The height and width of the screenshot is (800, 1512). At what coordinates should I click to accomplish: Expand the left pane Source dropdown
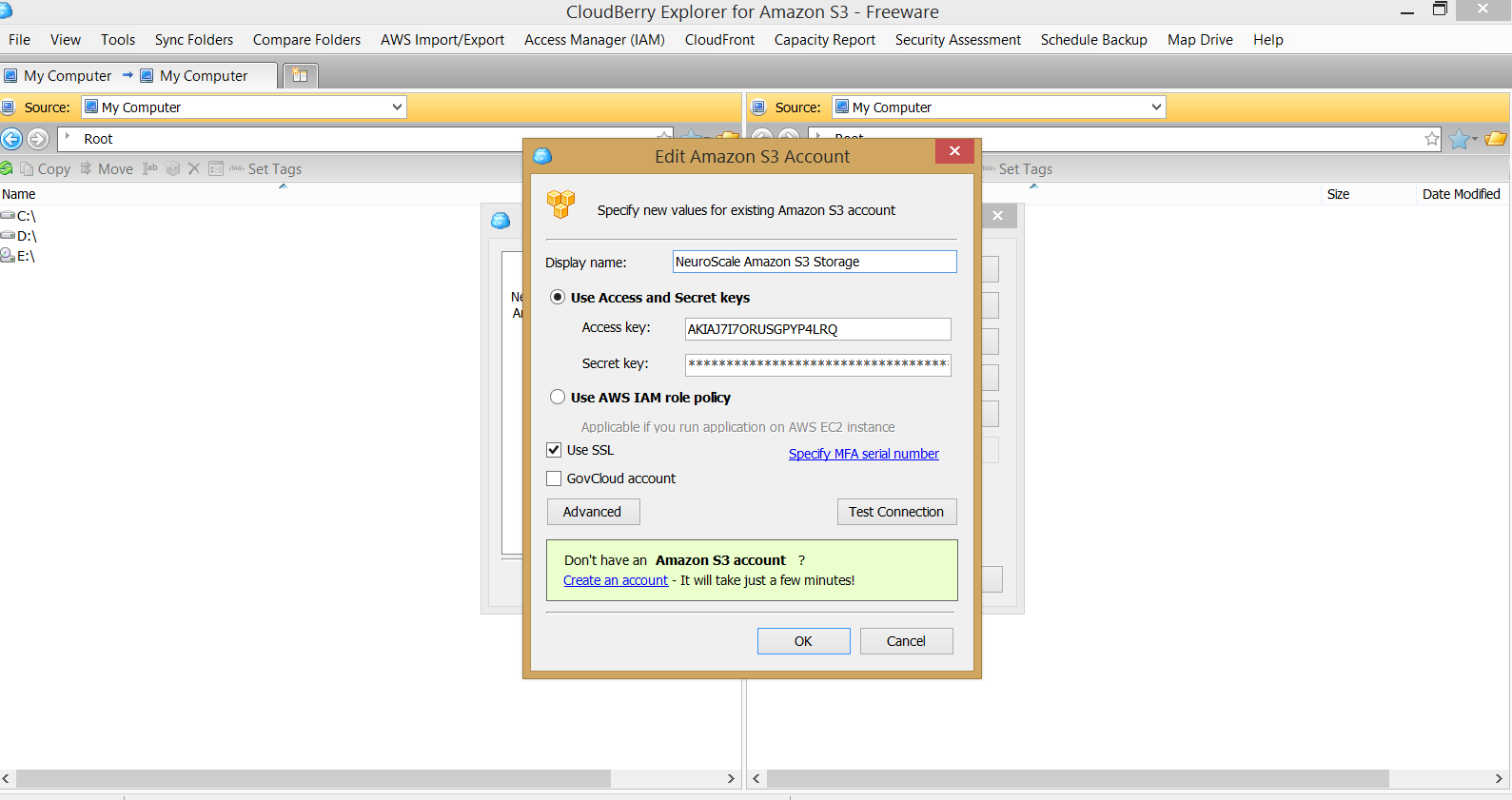(397, 107)
